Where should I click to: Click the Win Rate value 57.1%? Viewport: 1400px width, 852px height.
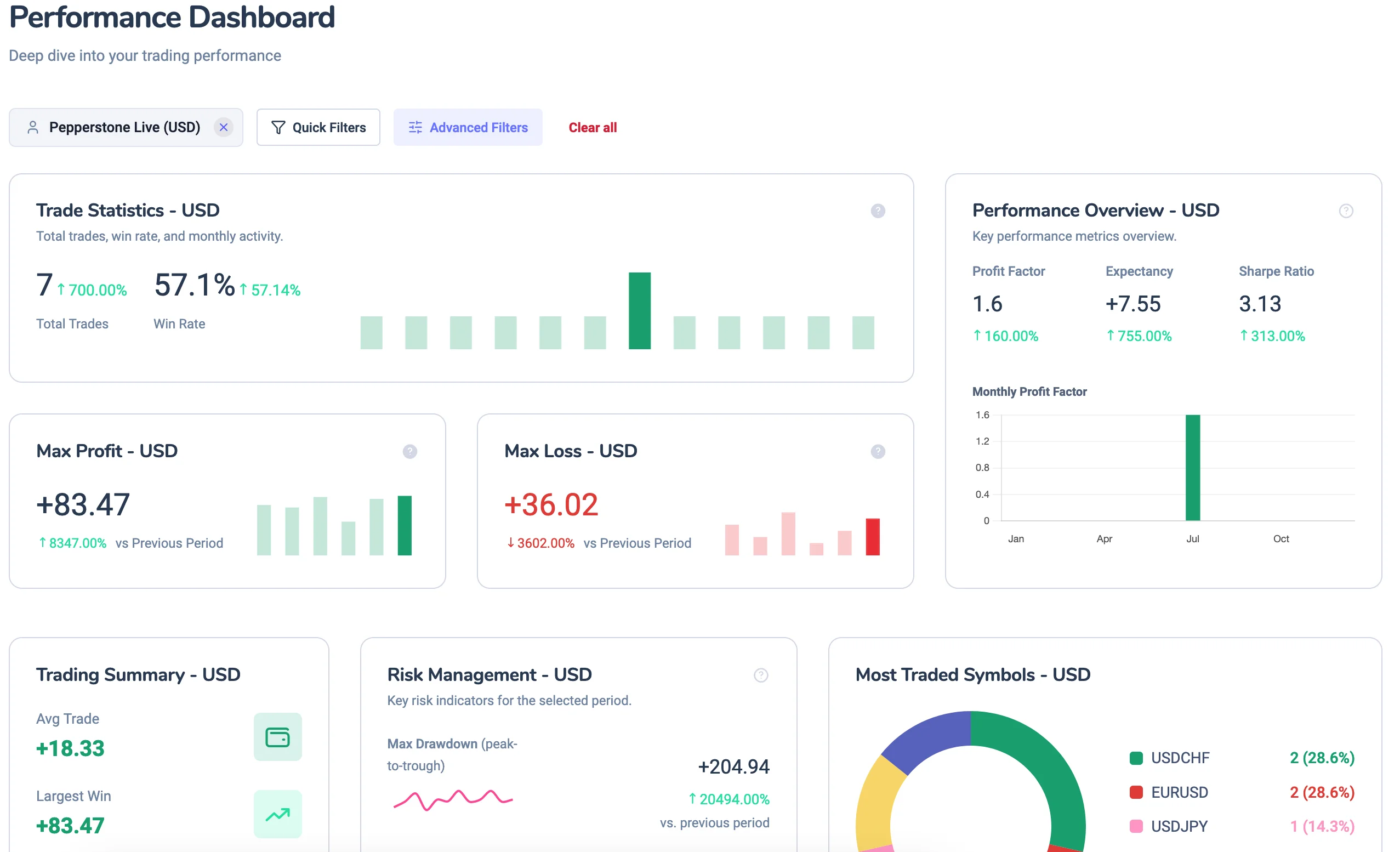(195, 285)
